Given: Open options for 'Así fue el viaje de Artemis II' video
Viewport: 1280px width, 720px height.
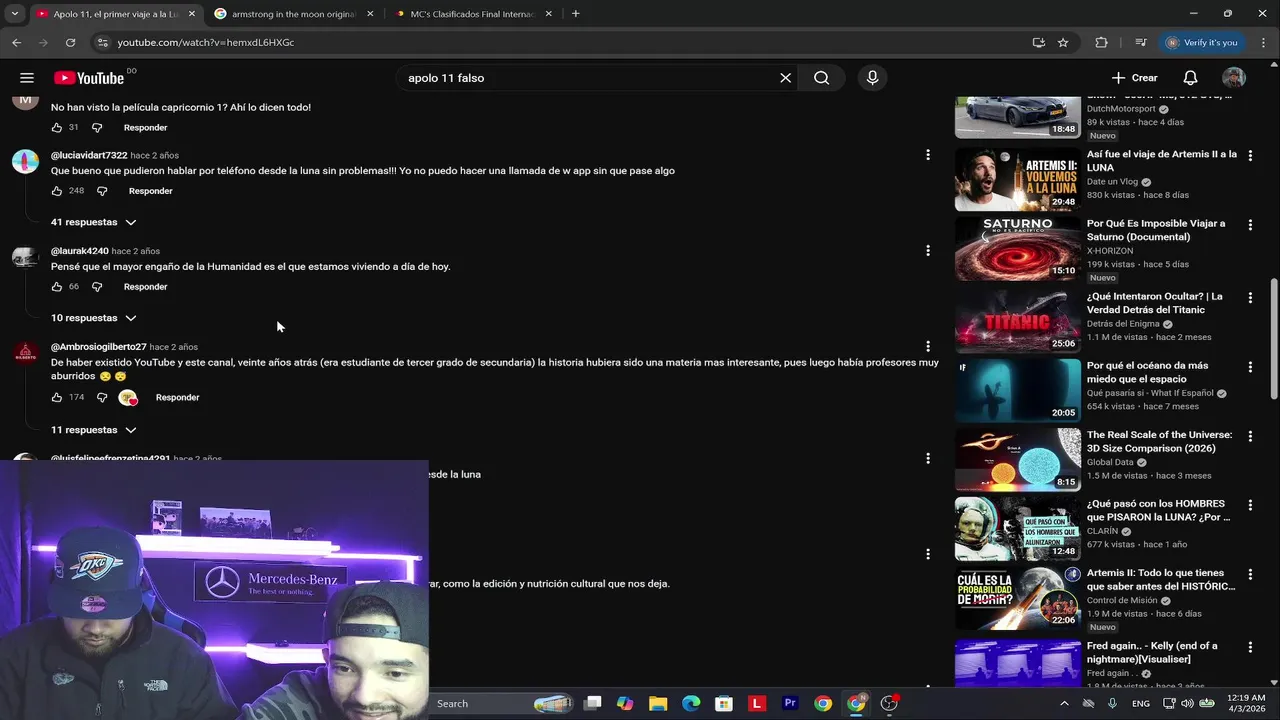Looking at the screenshot, I should [x=1250, y=157].
